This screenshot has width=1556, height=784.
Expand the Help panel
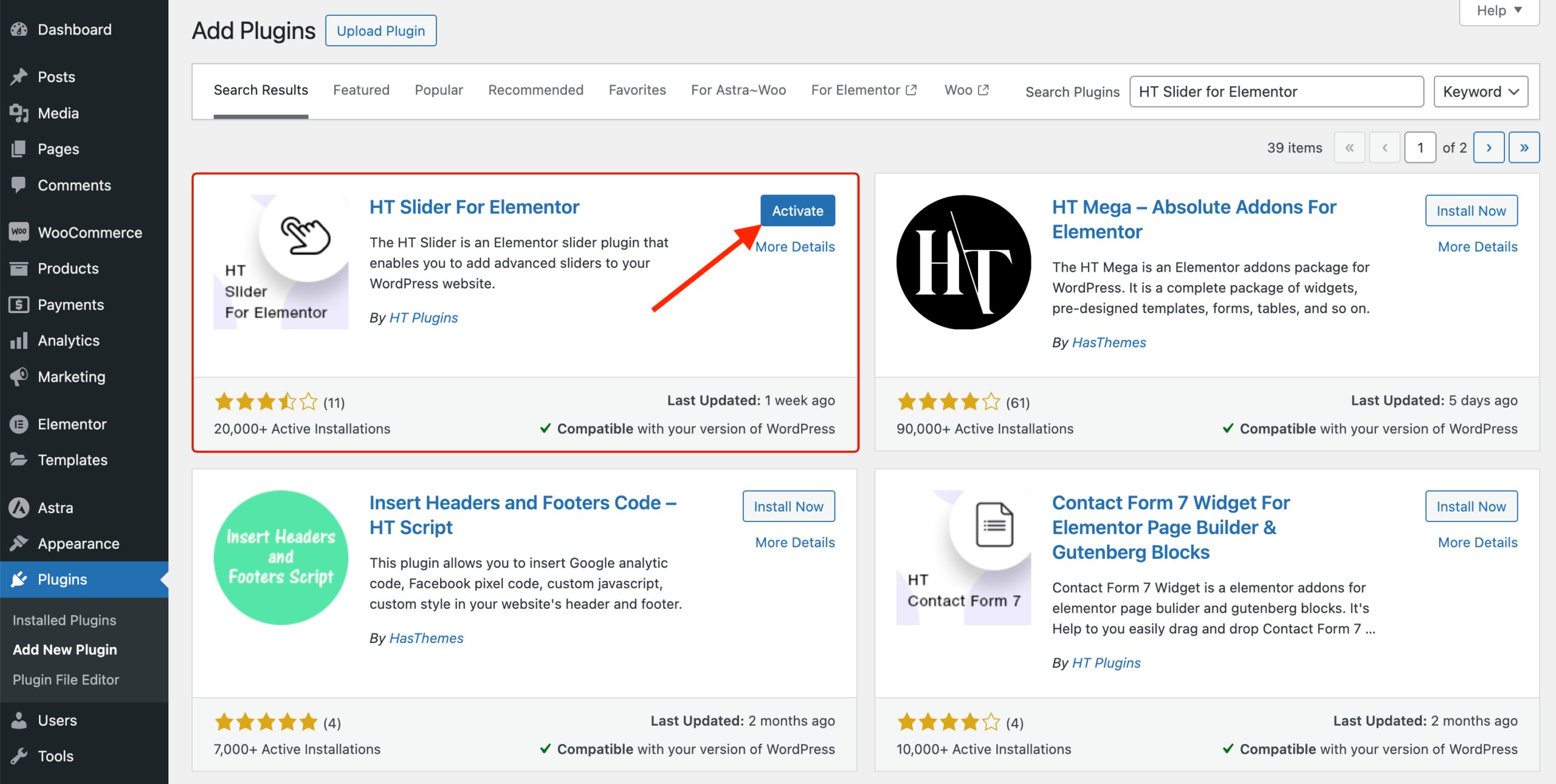point(1498,10)
